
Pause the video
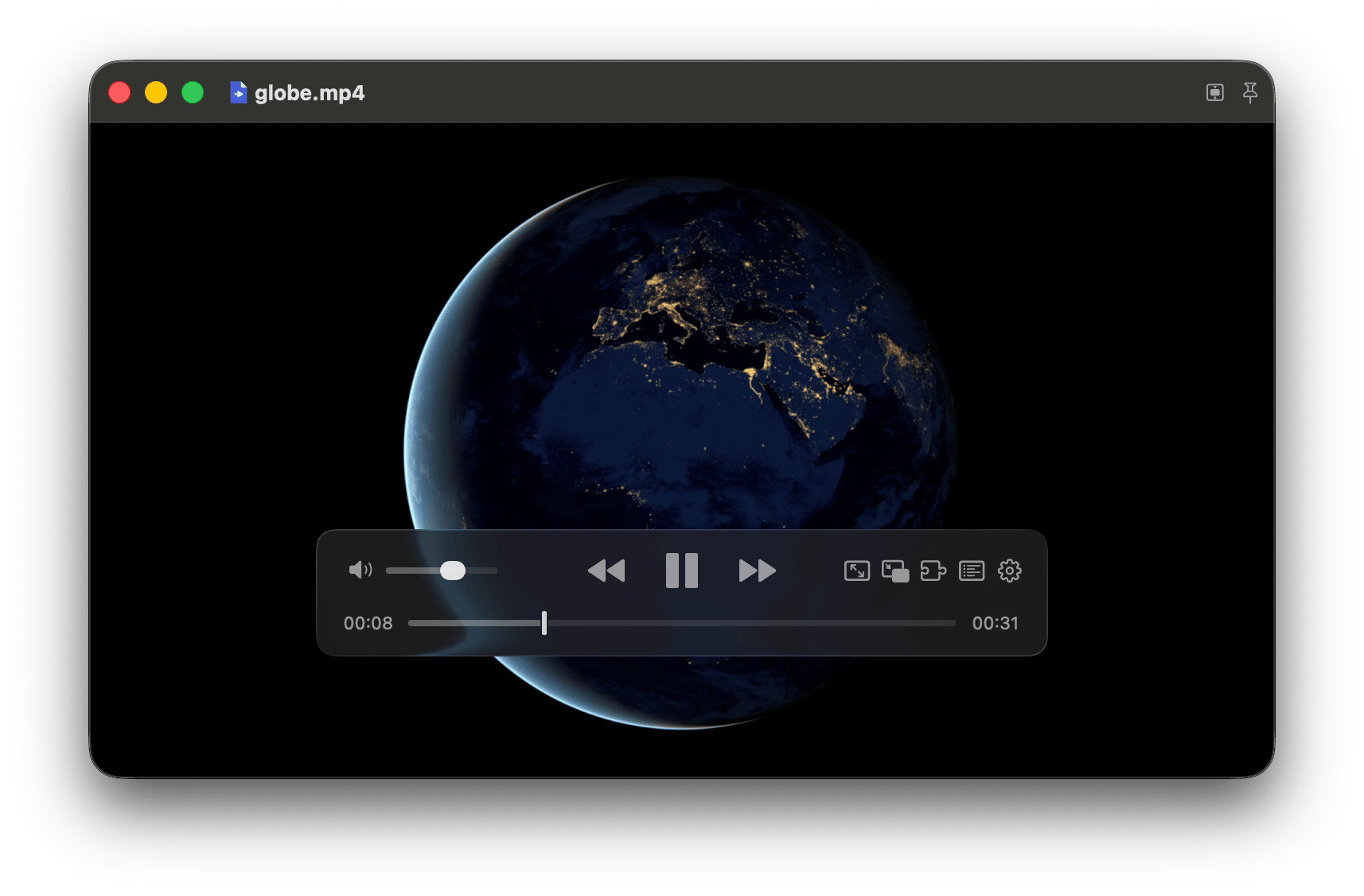click(682, 571)
